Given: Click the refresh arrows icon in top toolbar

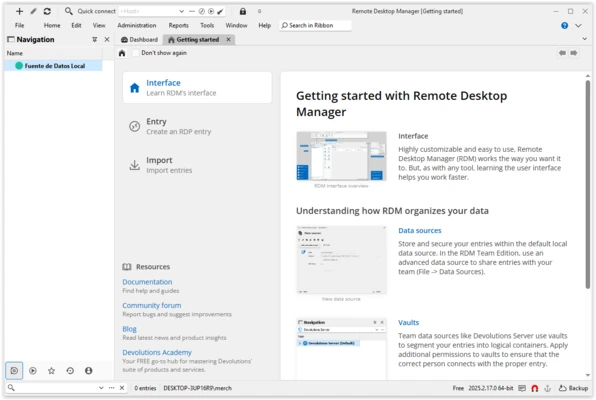Looking at the screenshot, I should click(47, 11).
